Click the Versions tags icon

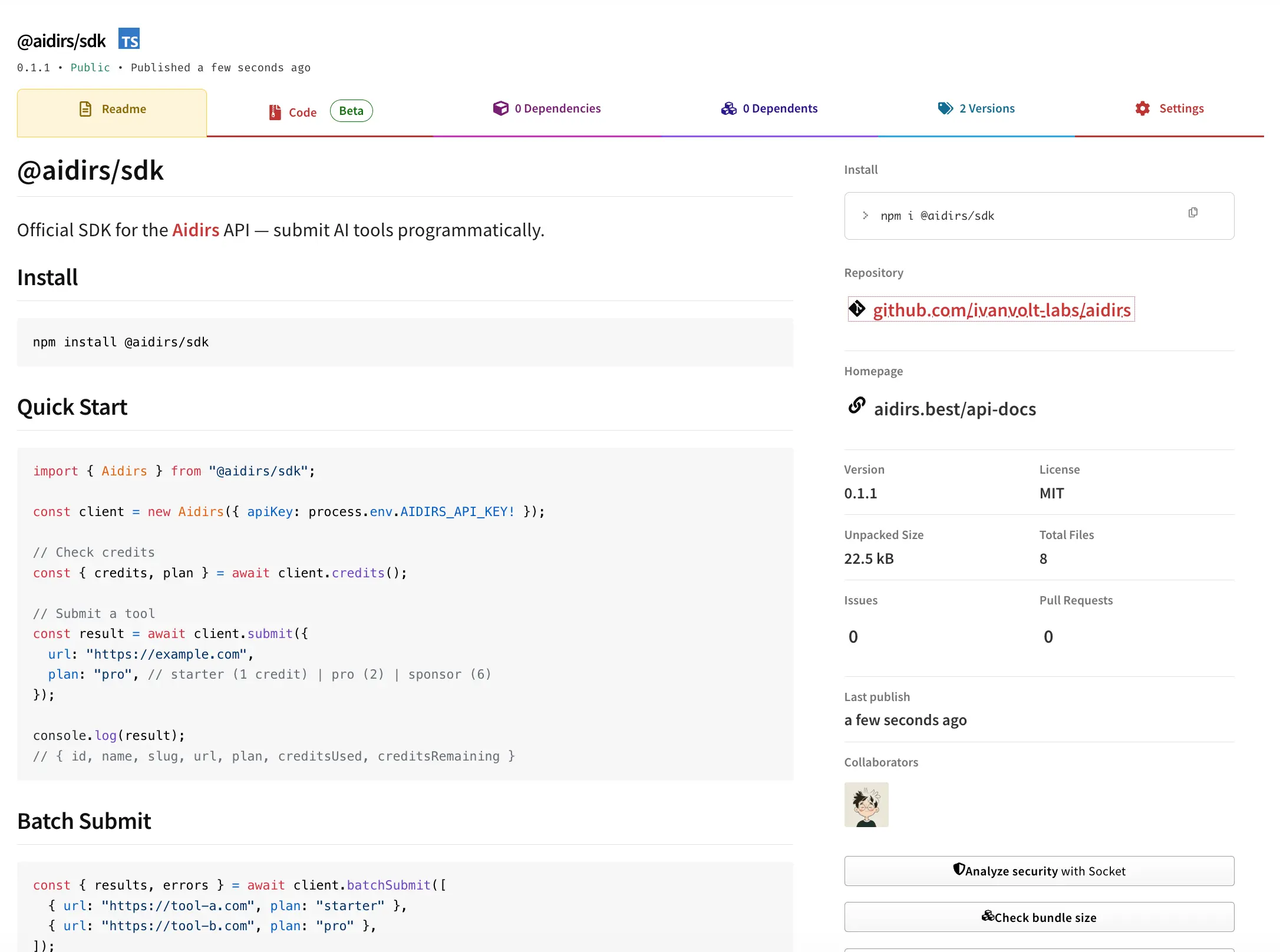(x=946, y=108)
